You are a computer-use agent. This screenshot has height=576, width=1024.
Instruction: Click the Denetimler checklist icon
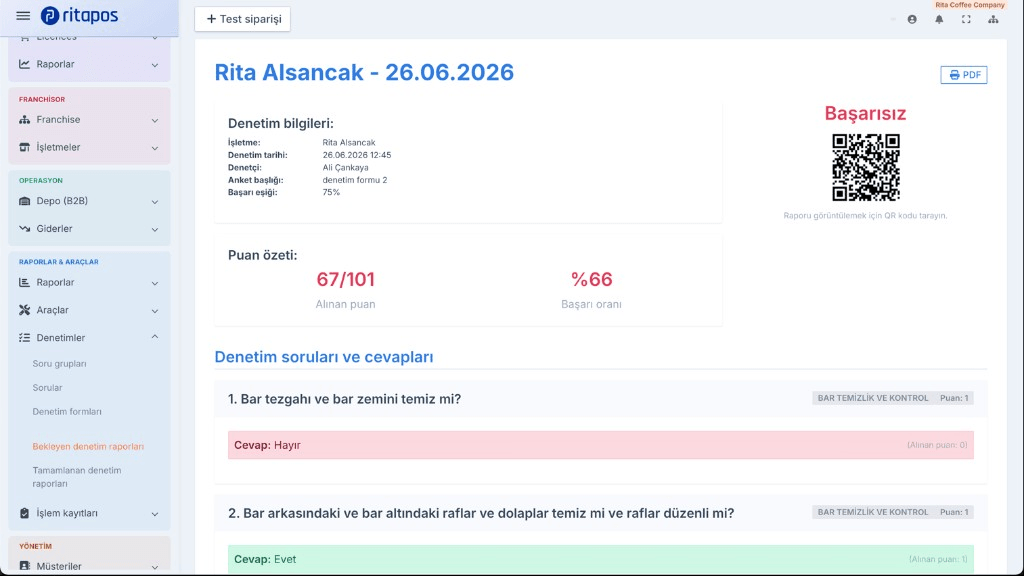pyautogui.click(x=24, y=338)
